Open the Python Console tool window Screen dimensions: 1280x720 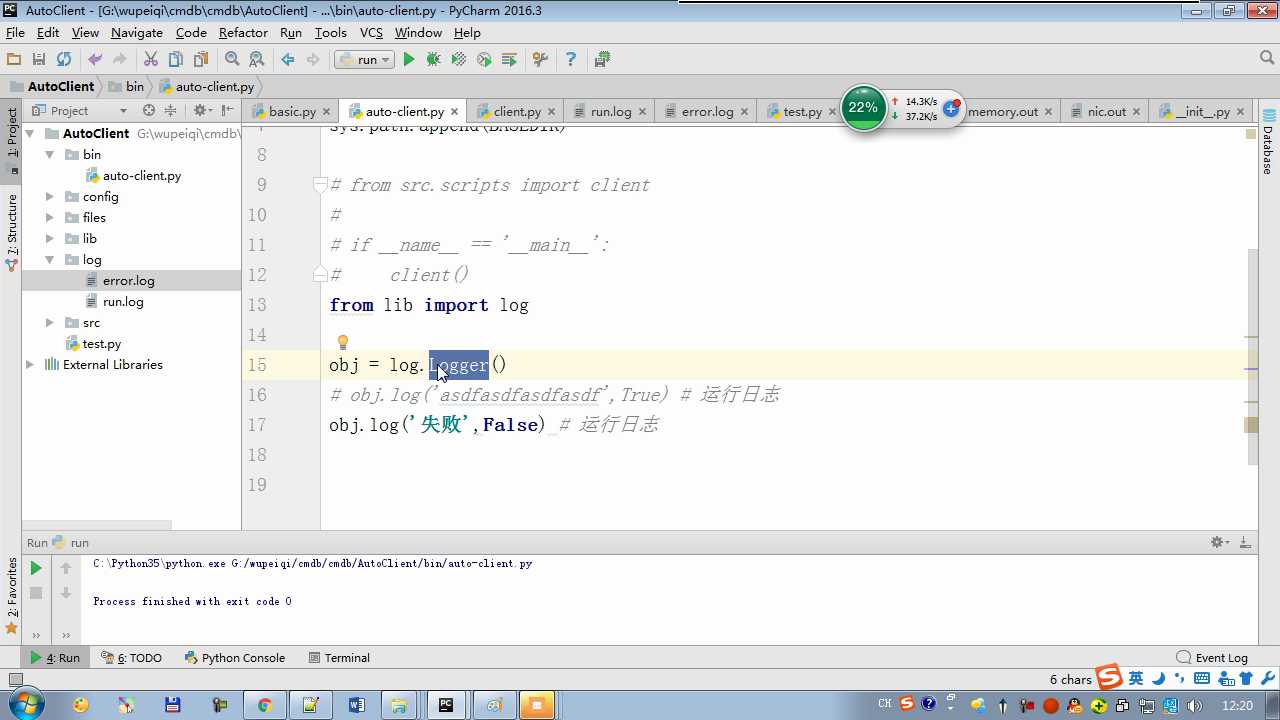235,658
